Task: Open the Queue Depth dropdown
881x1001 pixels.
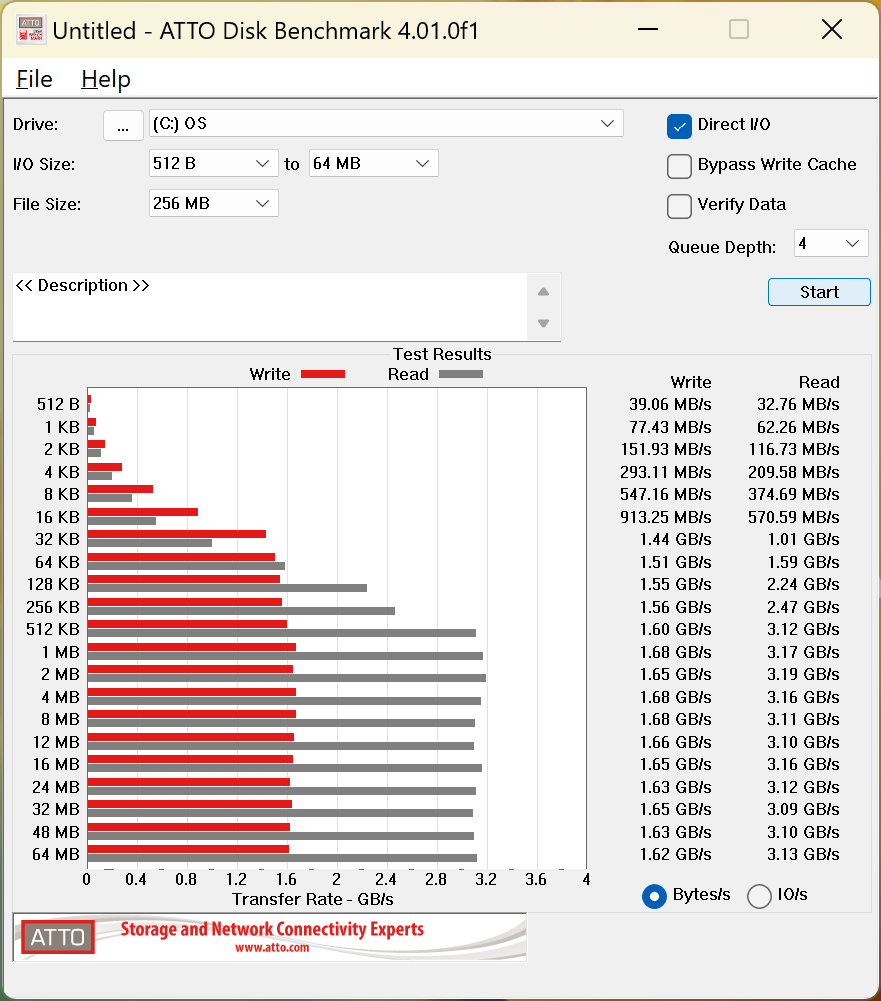Action: pyautogui.click(x=831, y=243)
